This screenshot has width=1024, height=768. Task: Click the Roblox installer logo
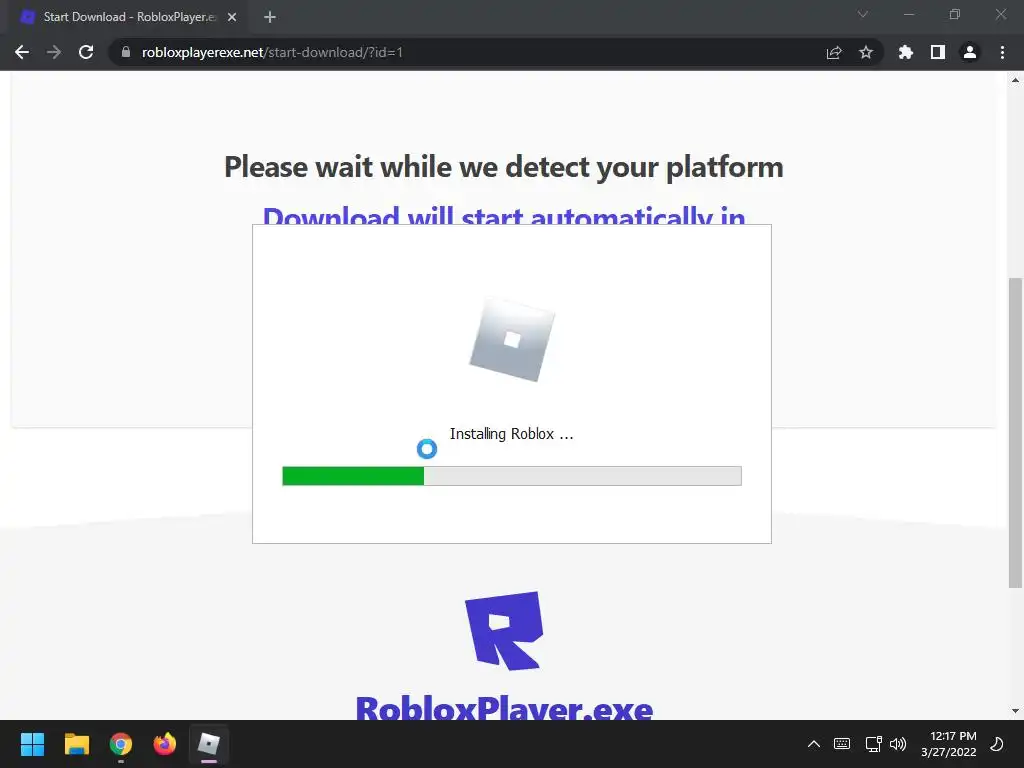tap(513, 339)
